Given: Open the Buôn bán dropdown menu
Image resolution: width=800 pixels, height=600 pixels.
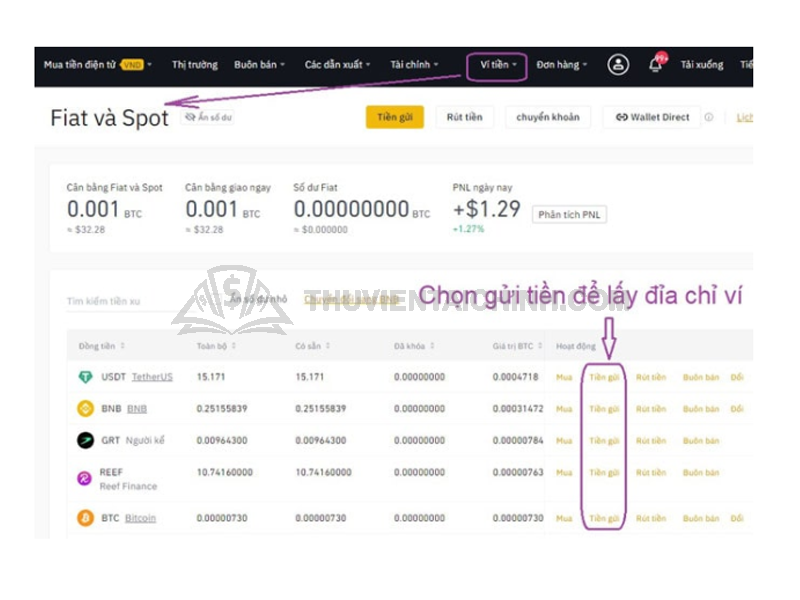Looking at the screenshot, I should tap(259, 65).
